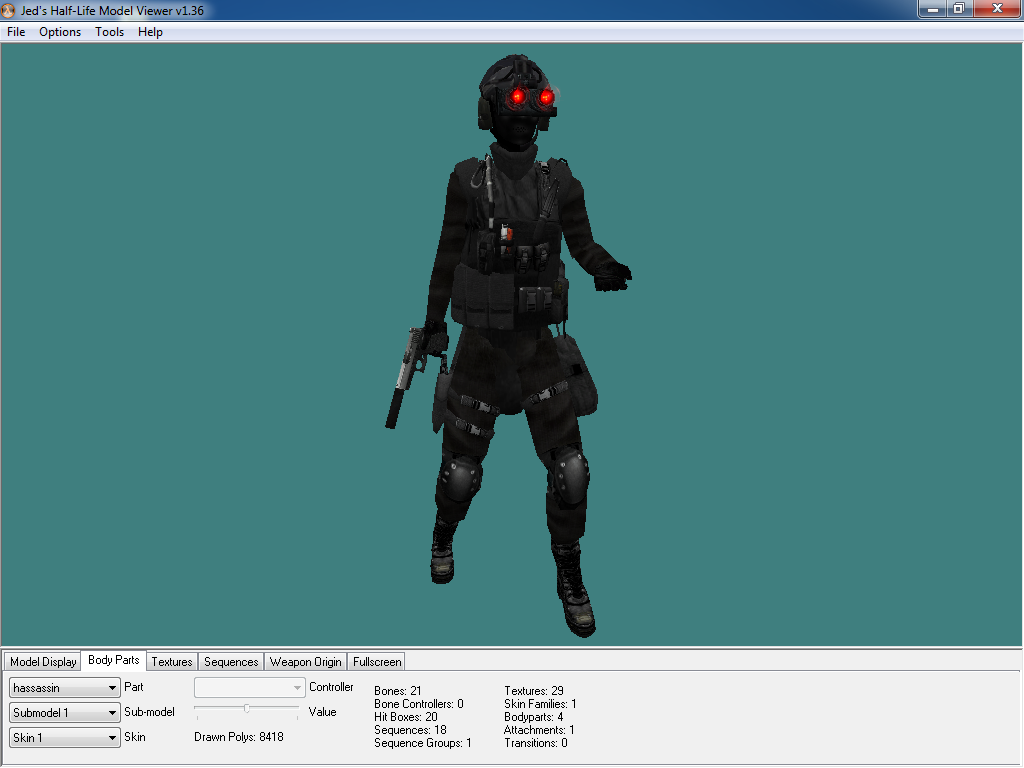Click the 'Bones: 21' statistic

tap(397, 691)
